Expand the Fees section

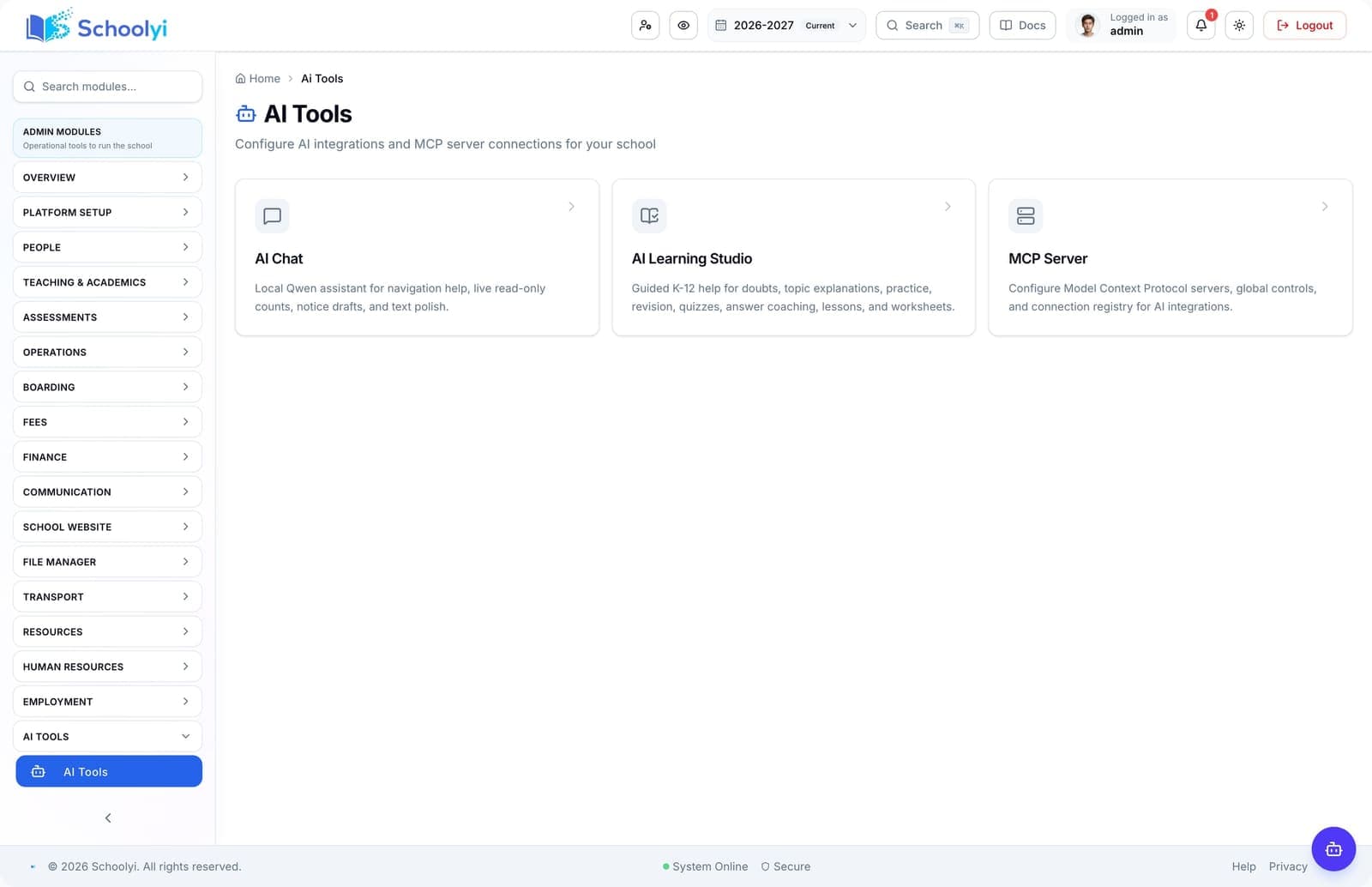tap(107, 422)
